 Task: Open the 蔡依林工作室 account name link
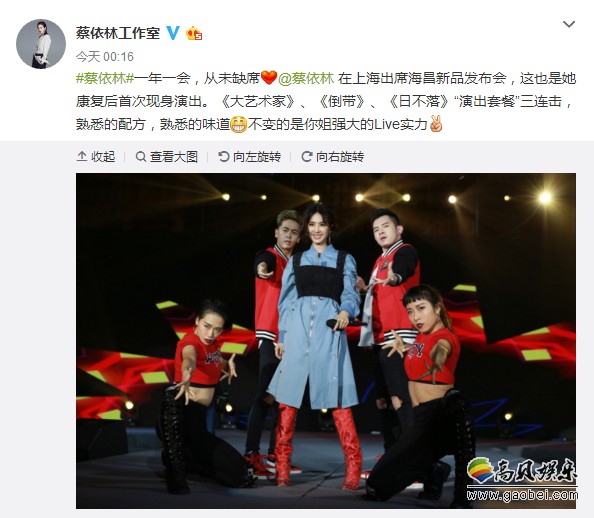tap(118, 33)
